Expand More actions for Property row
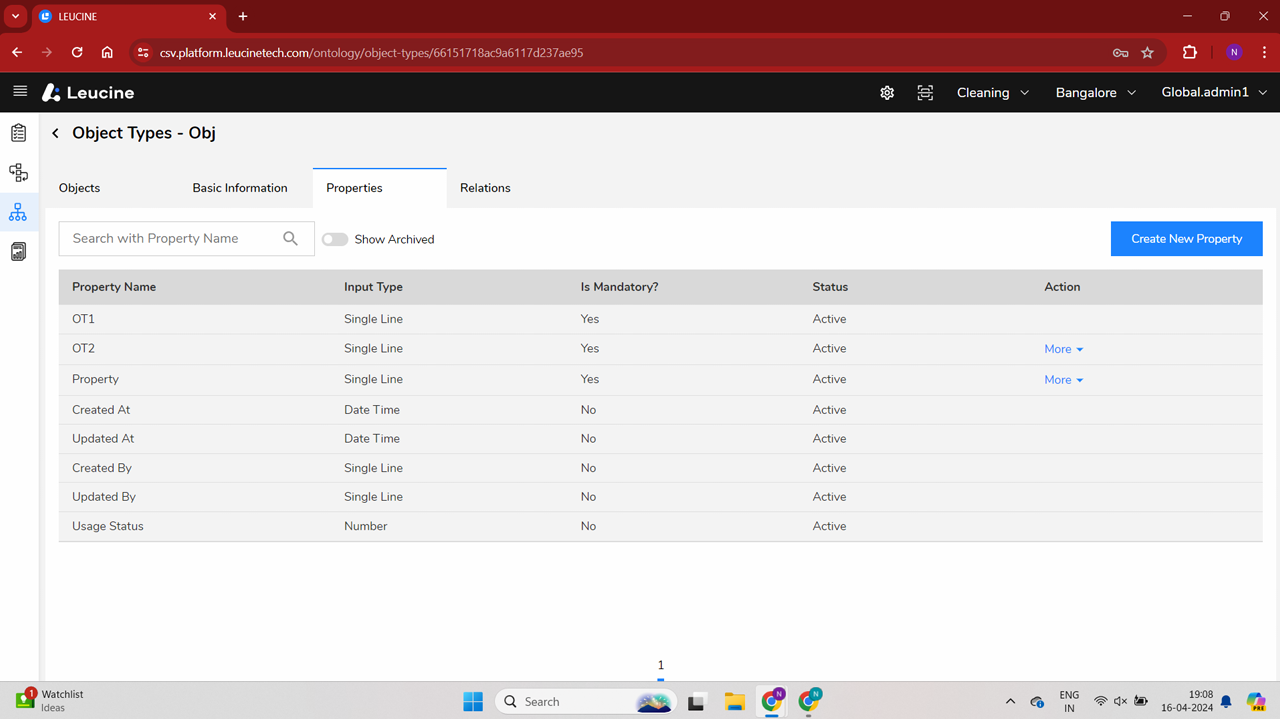The width and height of the screenshot is (1280, 719). [1063, 380]
